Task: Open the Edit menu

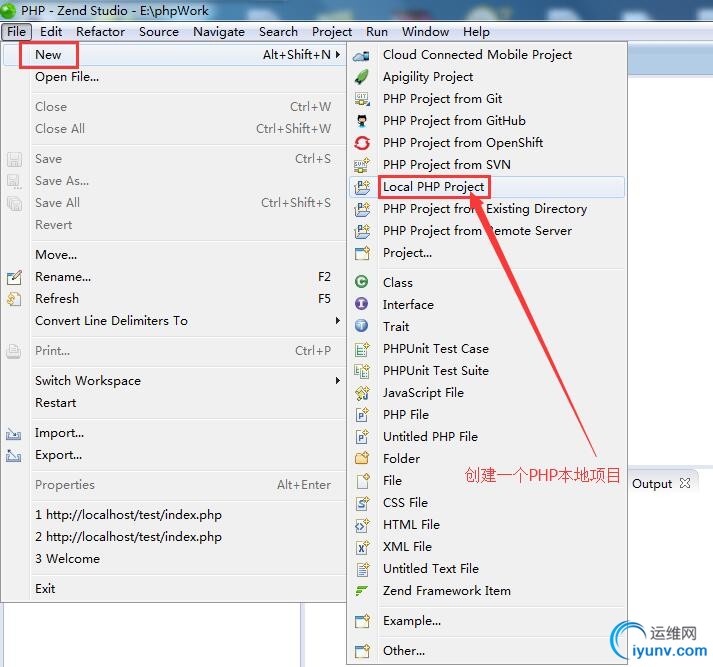Action: 51,32
